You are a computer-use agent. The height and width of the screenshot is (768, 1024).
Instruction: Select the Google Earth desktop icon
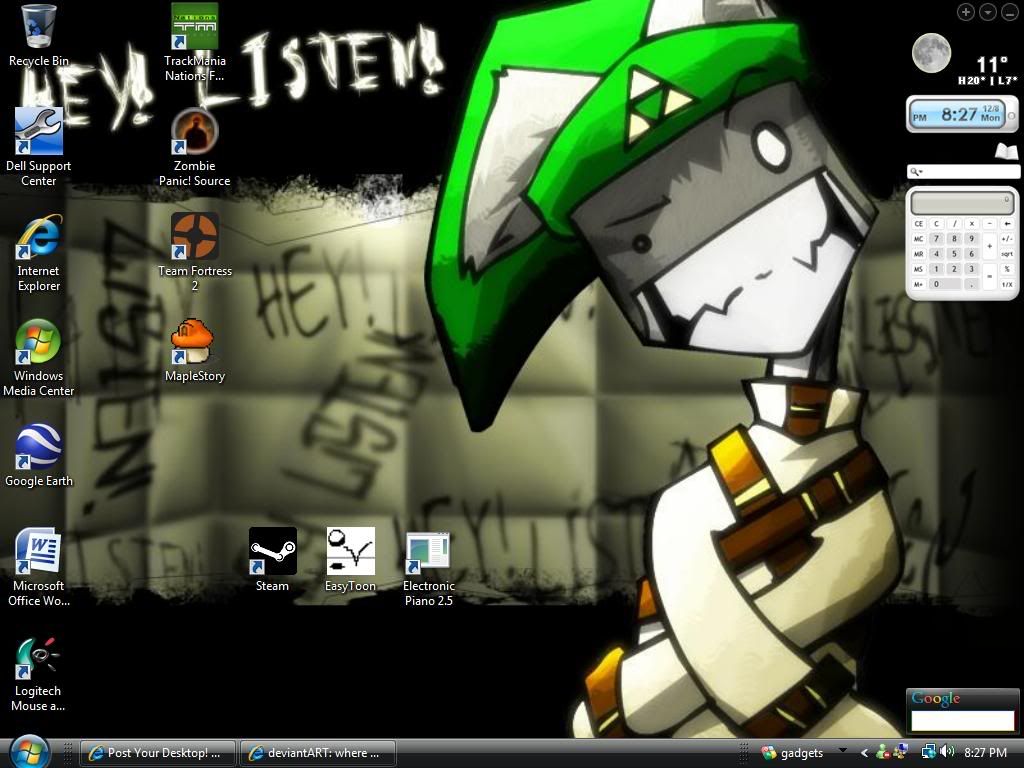pos(39,448)
